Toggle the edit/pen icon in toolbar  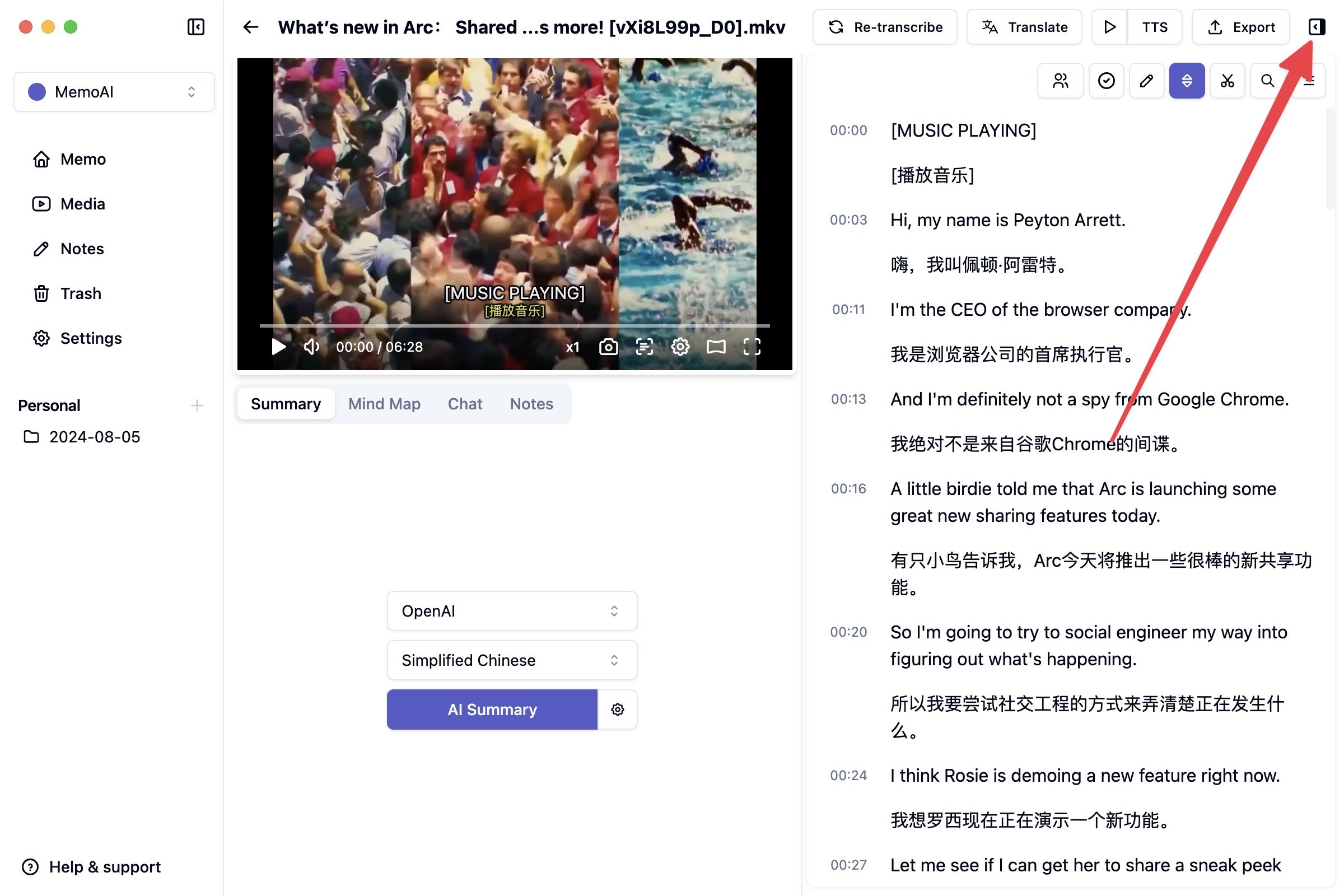pyautogui.click(x=1146, y=81)
